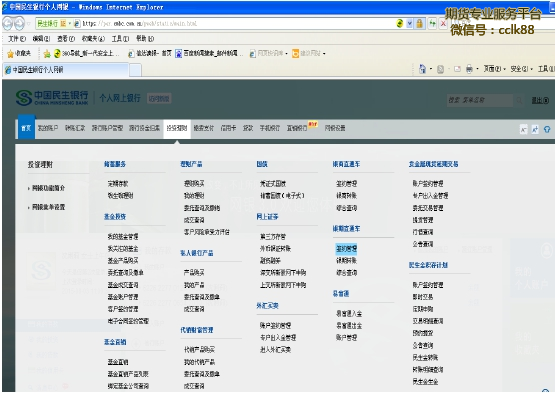Switch to the 首页 navigation tab

(x=26, y=128)
